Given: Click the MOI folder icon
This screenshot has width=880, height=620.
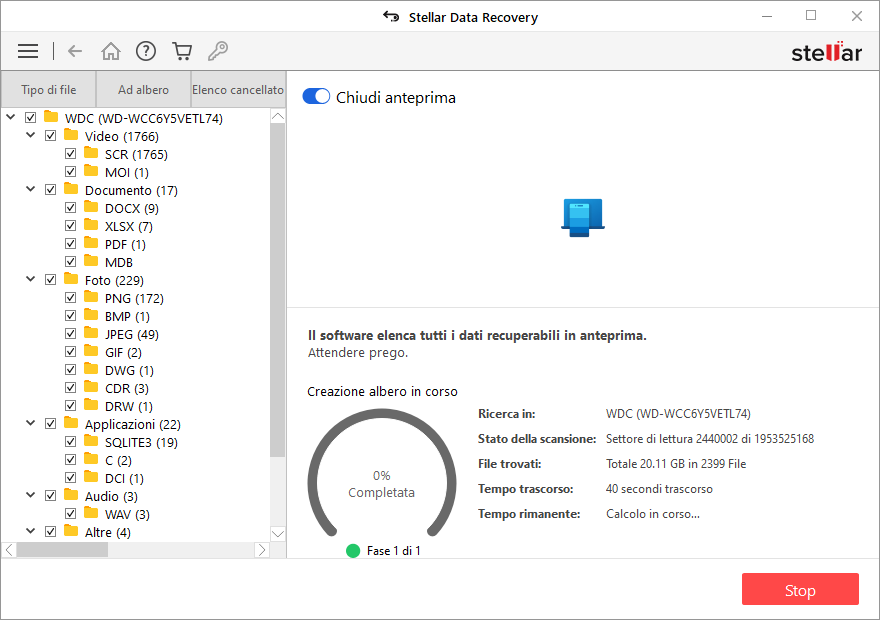Looking at the screenshot, I should click(x=91, y=171).
